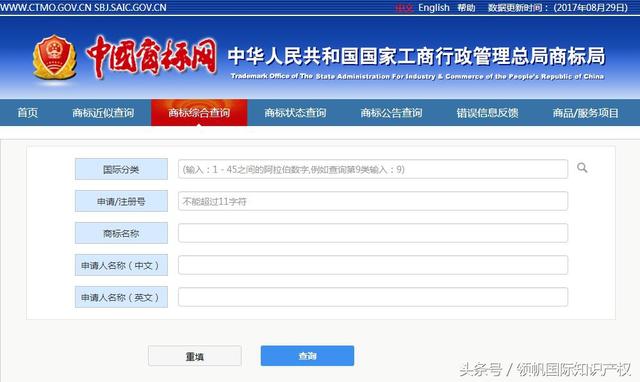
Task: Click the 申请人名称（英文） label
Action: pyautogui.click(x=121, y=297)
